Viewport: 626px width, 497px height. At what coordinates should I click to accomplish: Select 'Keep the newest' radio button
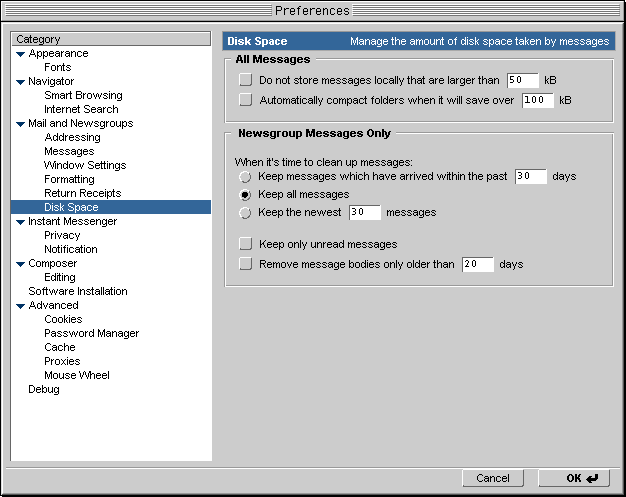pos(245,213)
